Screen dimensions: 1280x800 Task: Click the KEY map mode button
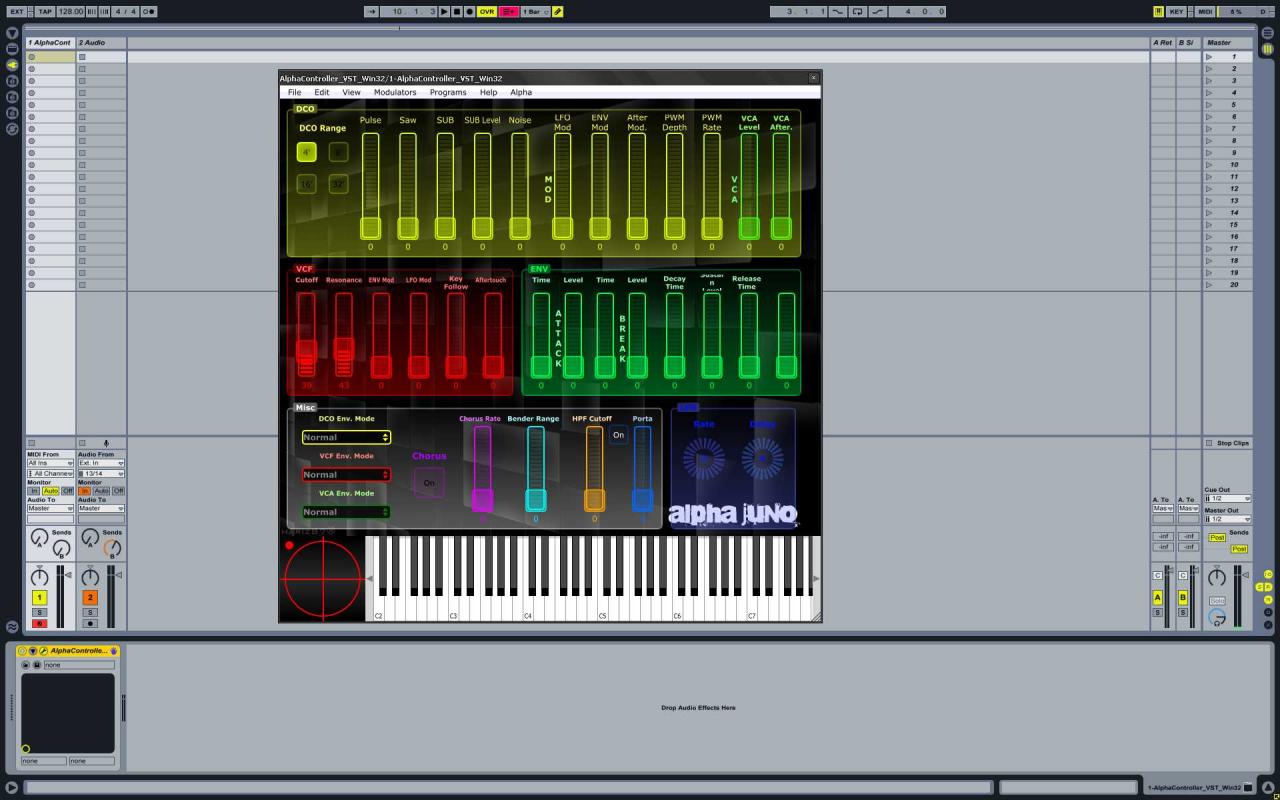point(1176,11)
